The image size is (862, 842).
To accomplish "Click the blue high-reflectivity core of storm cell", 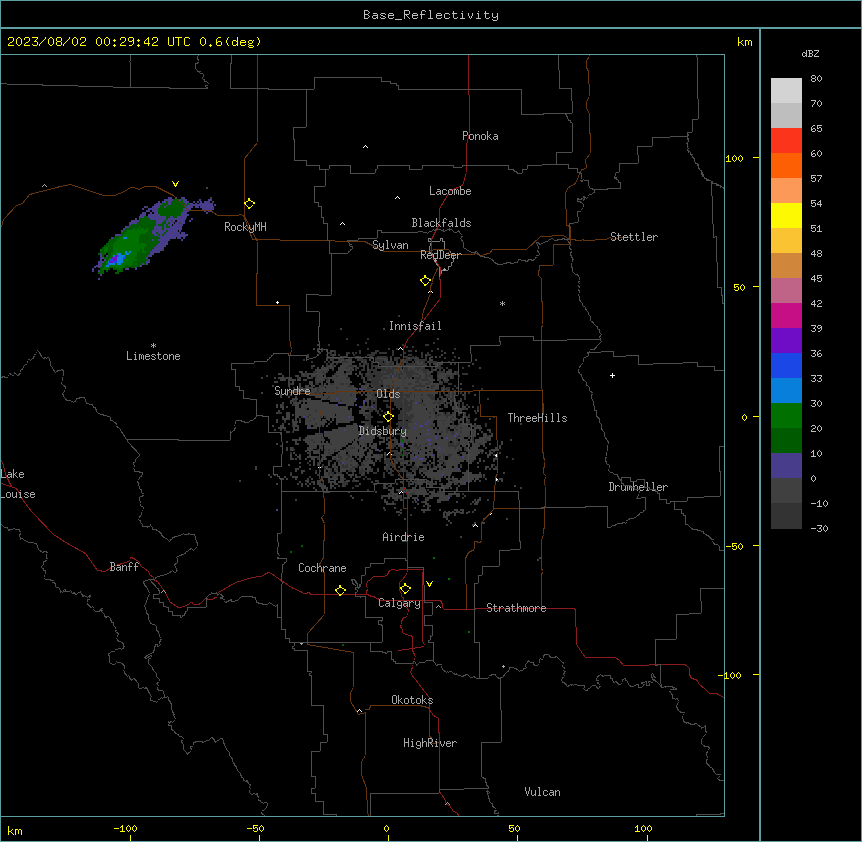I will click(x=116, y=258).
